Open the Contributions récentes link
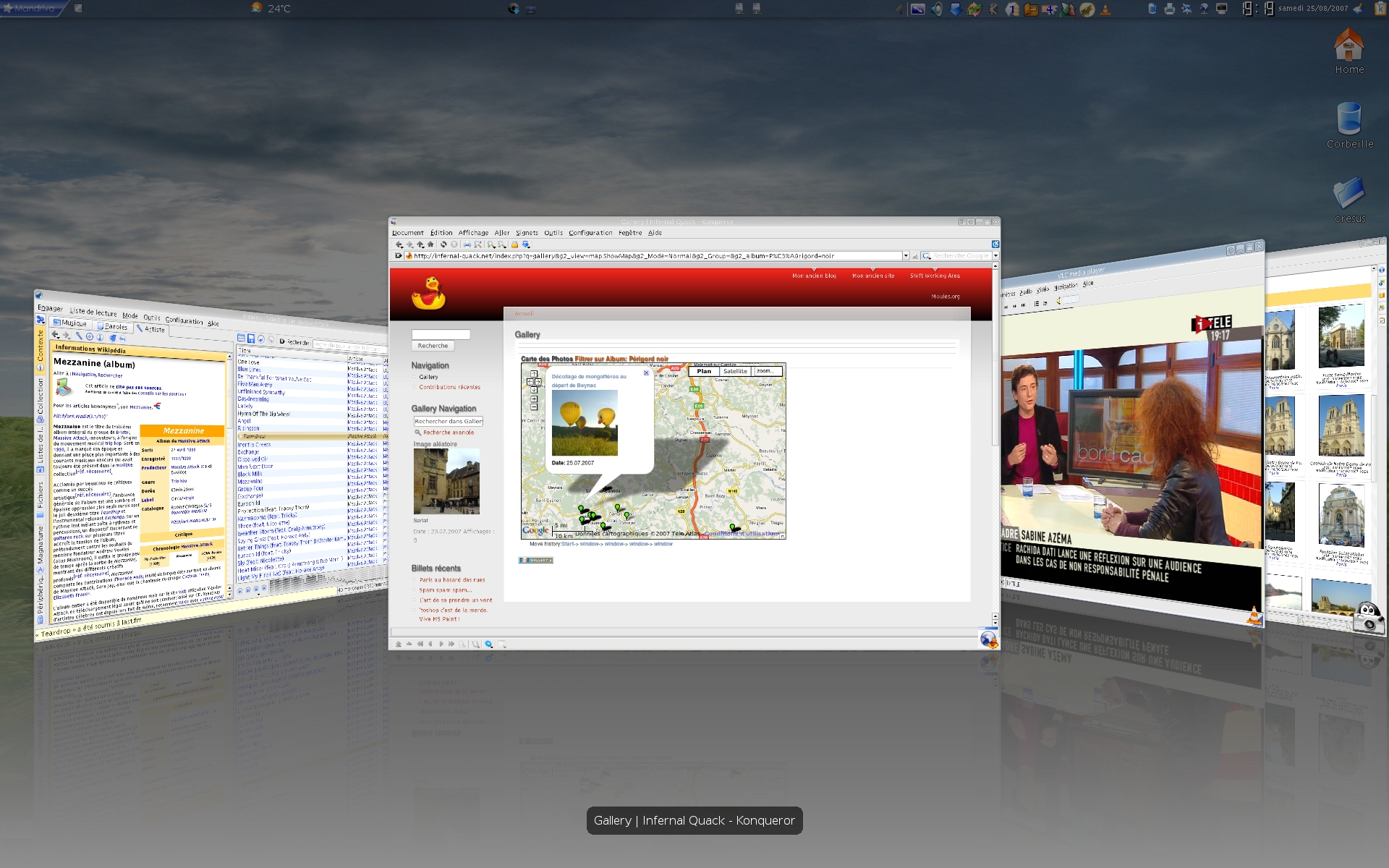This screenshot has width=1389, height=868. pos(449,387)
